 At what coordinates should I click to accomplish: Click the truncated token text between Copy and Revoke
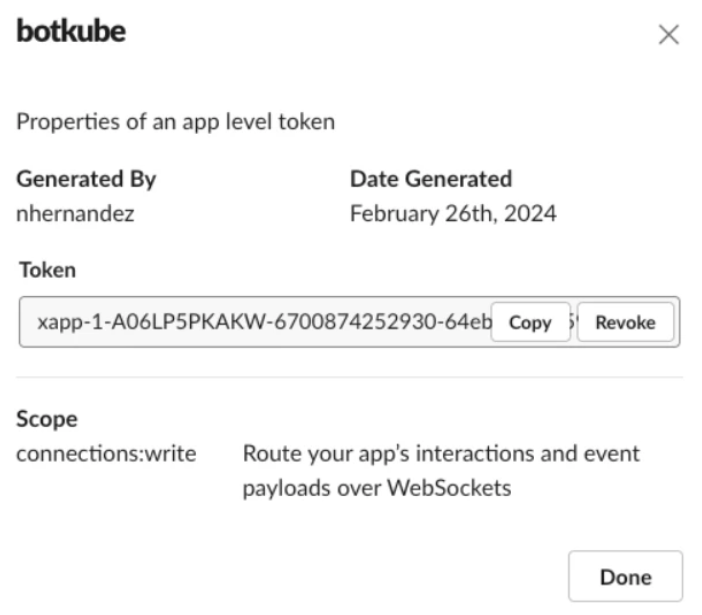[573, 322]
